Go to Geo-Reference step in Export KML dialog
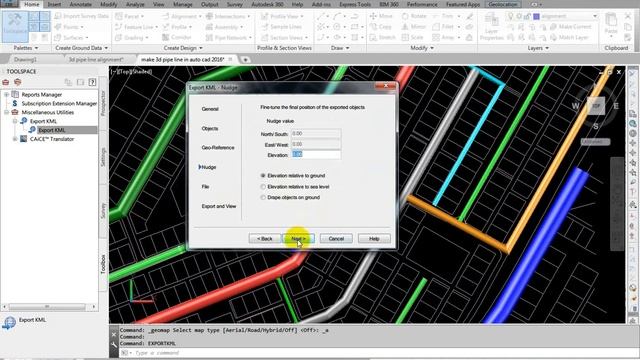Screen dimensions: 640x360 tap(218, 147)
